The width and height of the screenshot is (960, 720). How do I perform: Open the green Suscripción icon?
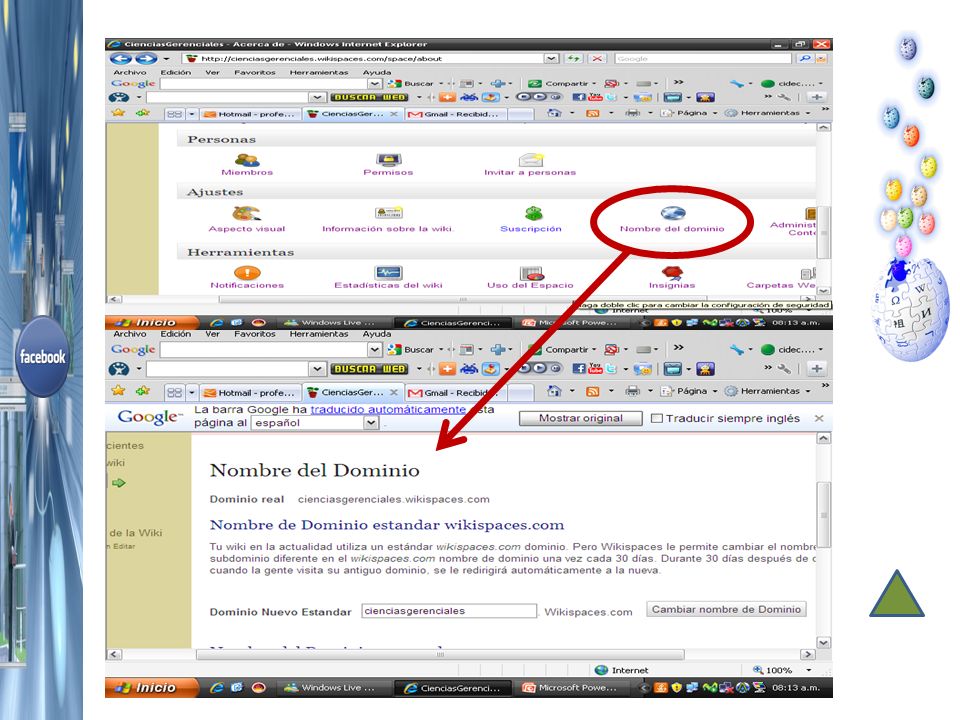pos(533,213)
